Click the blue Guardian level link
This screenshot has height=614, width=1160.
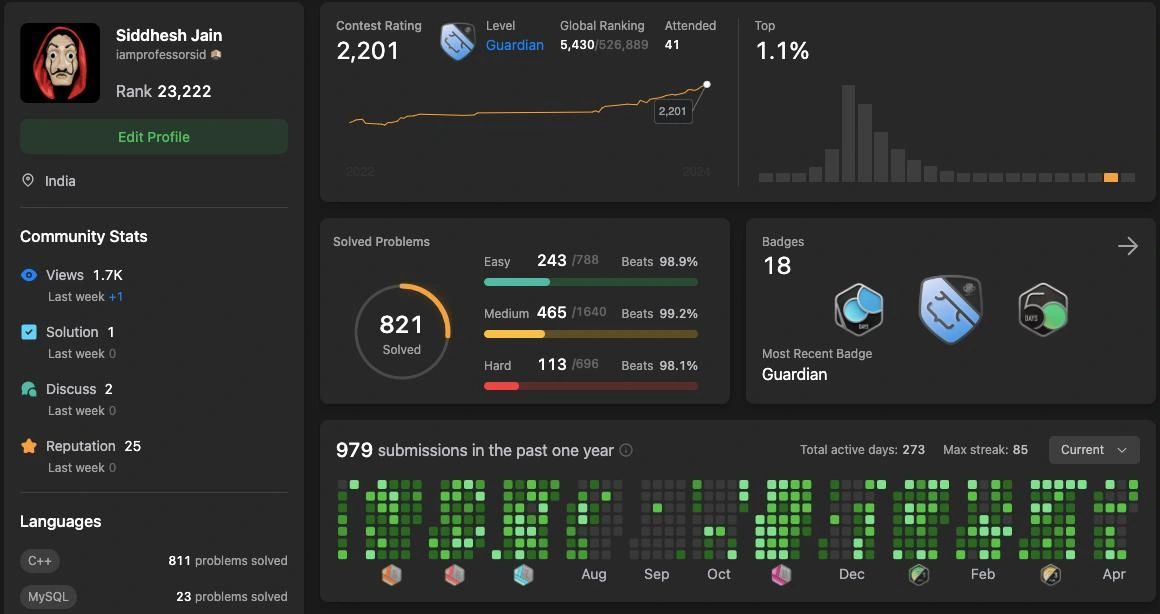pos(515,45)
